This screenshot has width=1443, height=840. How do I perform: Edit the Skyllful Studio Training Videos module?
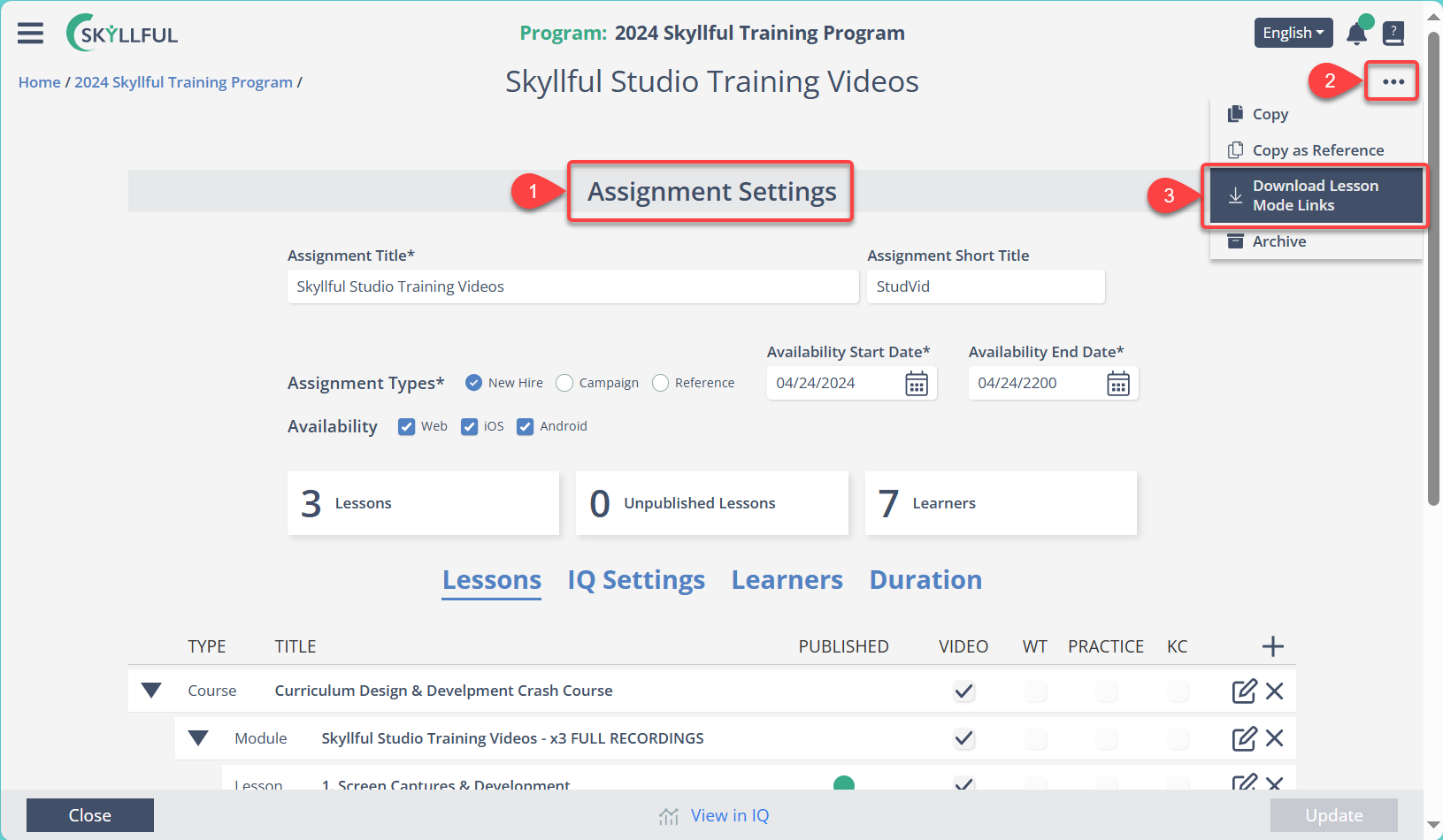pyautogui.click(x=1244, y=738)
